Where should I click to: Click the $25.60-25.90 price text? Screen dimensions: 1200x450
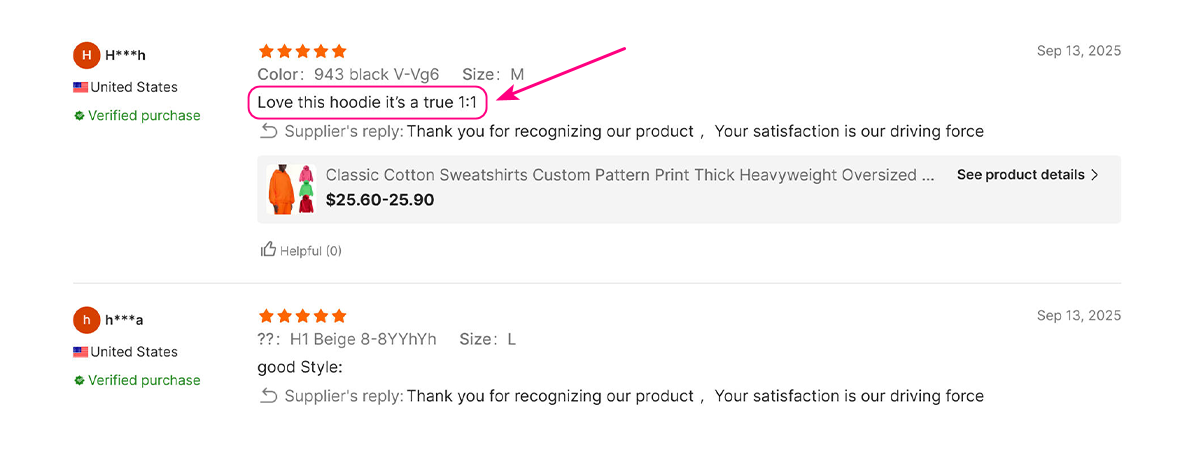pyautogui.click(x=380, y=200)
